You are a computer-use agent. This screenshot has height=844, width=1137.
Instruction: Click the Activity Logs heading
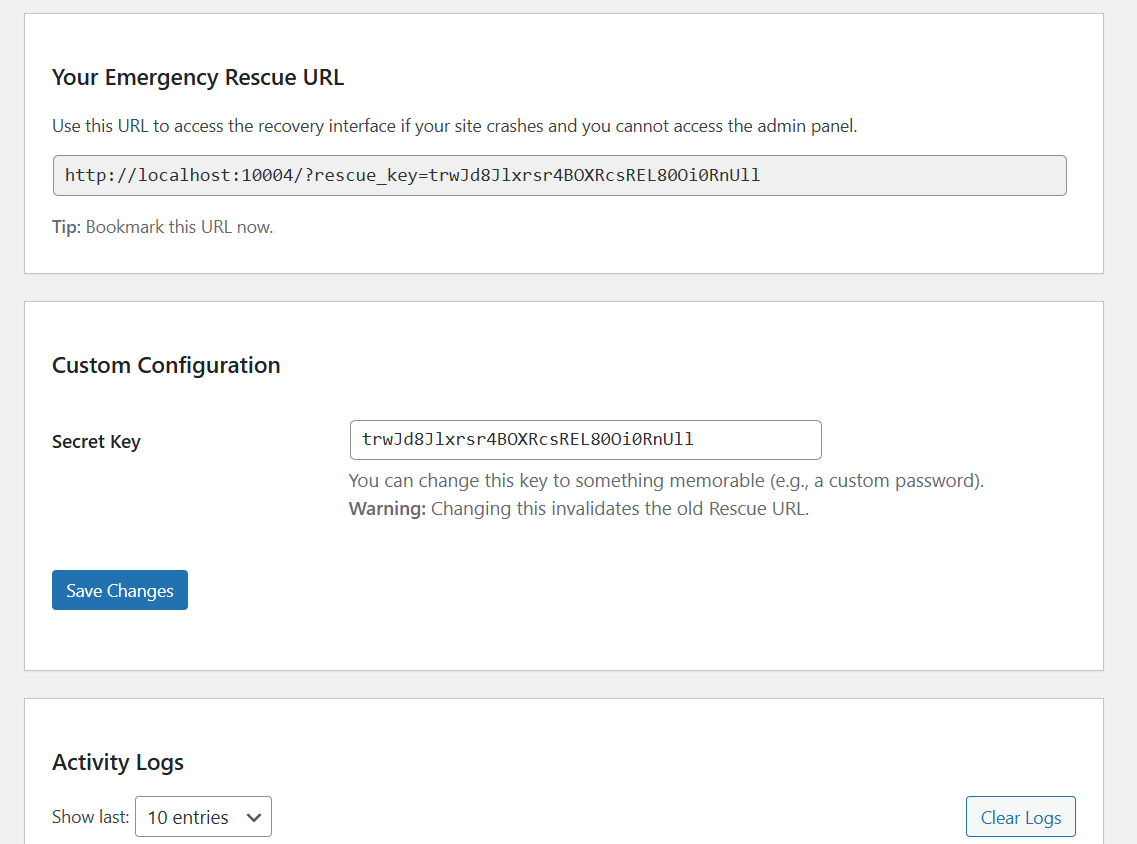tap(117, 762)
